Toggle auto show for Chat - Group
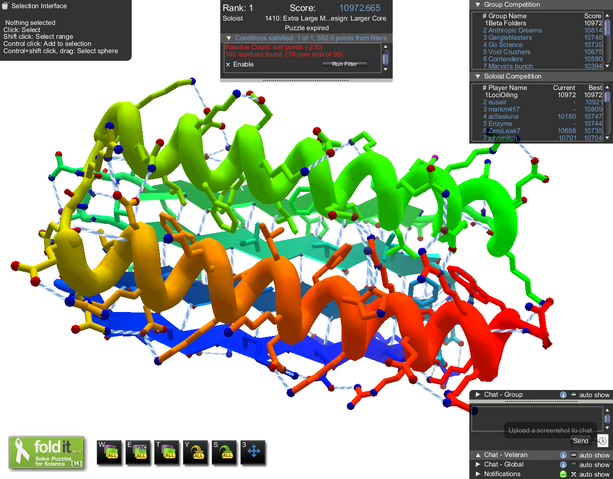The width and height of the screenshot is (613, 479). click(574, 395)
